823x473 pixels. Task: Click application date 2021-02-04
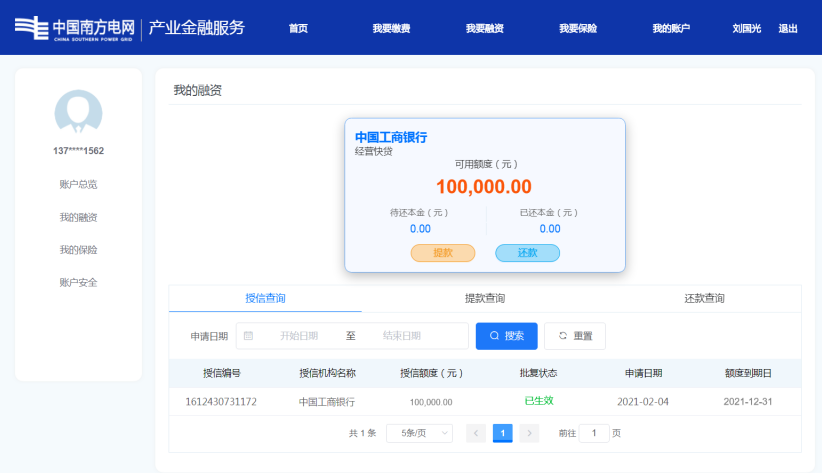pos(643,402)
